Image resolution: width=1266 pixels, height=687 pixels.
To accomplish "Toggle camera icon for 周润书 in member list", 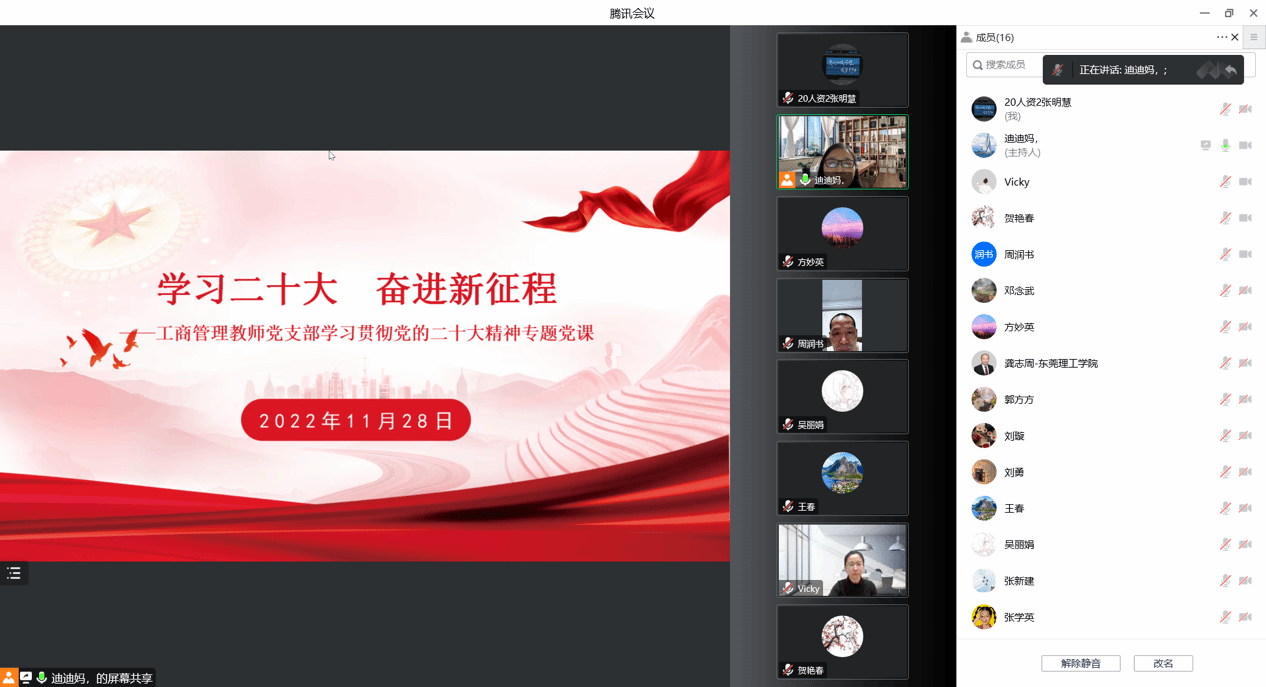I will pos(1245,255).
